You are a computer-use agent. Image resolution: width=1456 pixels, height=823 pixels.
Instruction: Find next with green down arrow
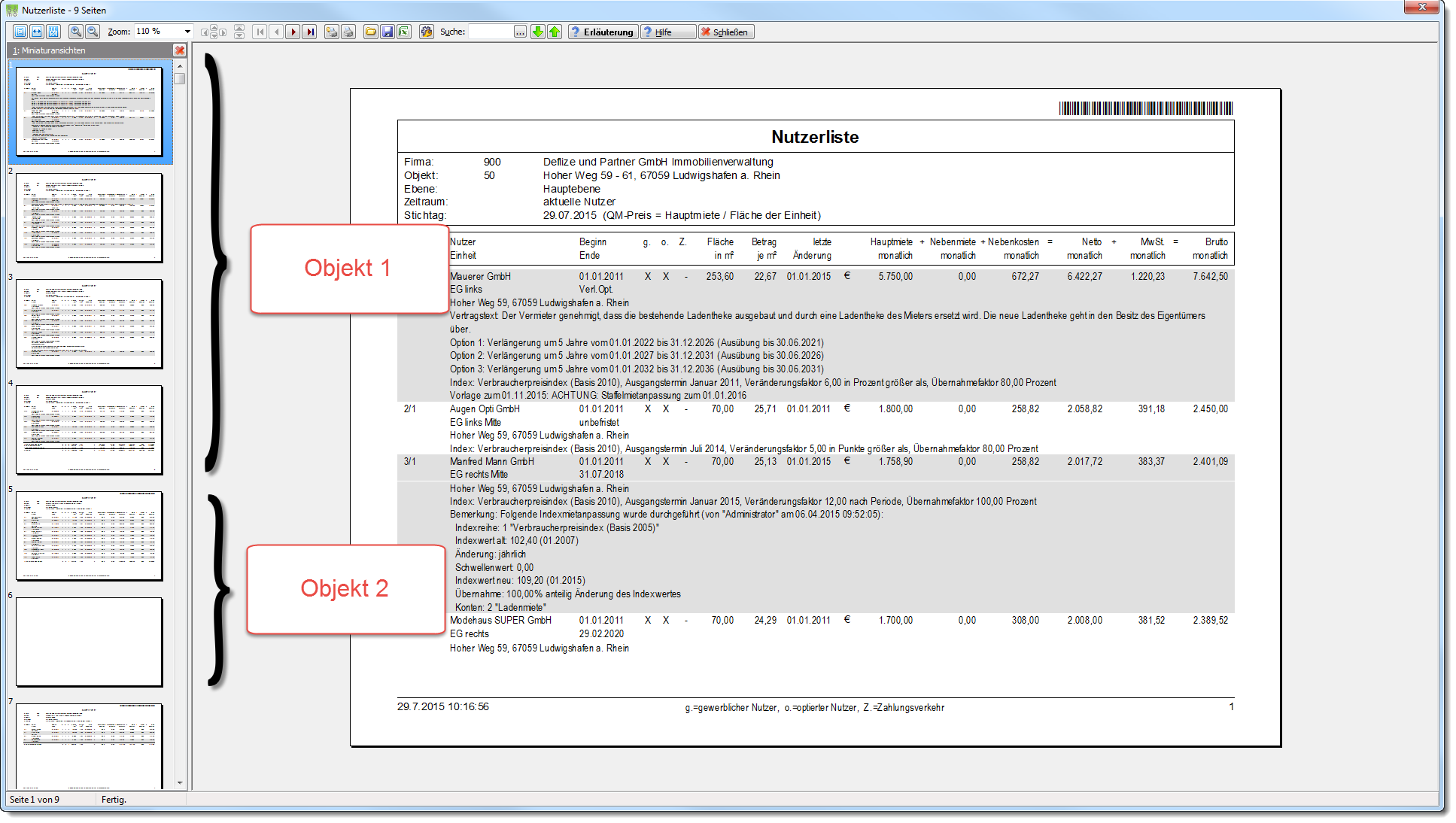(x=538, y=32)
